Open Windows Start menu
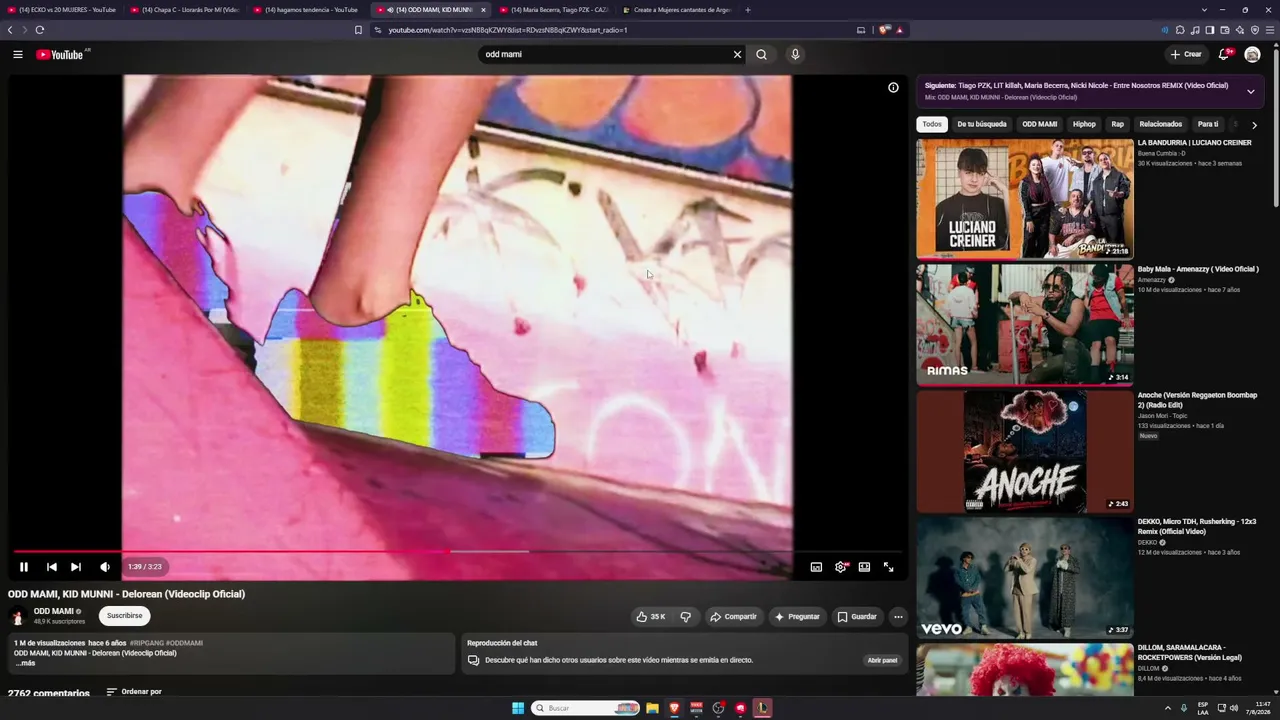1280x720 pixels. [x=518, y=708]
